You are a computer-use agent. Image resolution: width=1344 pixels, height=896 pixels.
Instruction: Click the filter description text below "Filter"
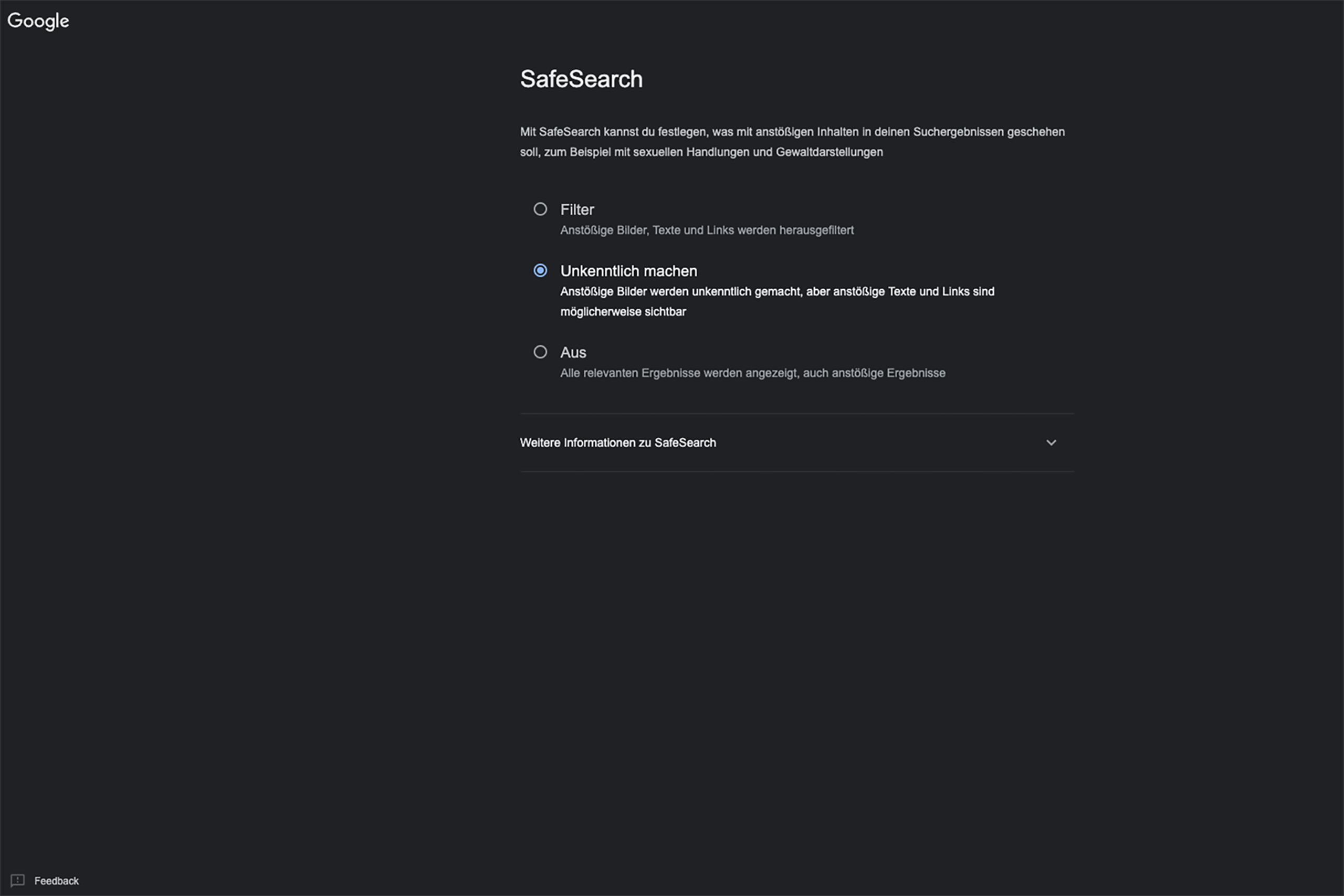pos(707,230)
